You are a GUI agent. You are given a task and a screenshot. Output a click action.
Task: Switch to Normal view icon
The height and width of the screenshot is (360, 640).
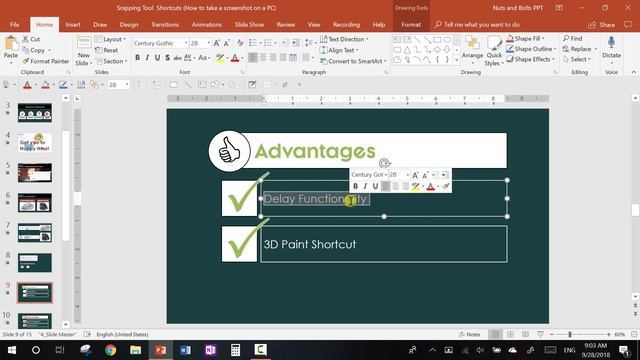(x=495, y=334)
